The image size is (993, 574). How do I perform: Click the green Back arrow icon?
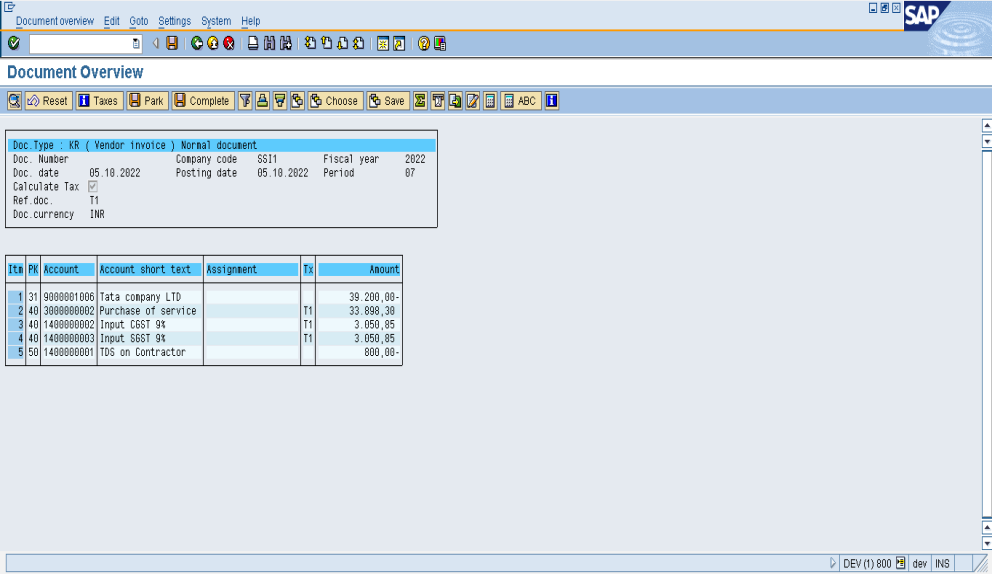[197, 44]
